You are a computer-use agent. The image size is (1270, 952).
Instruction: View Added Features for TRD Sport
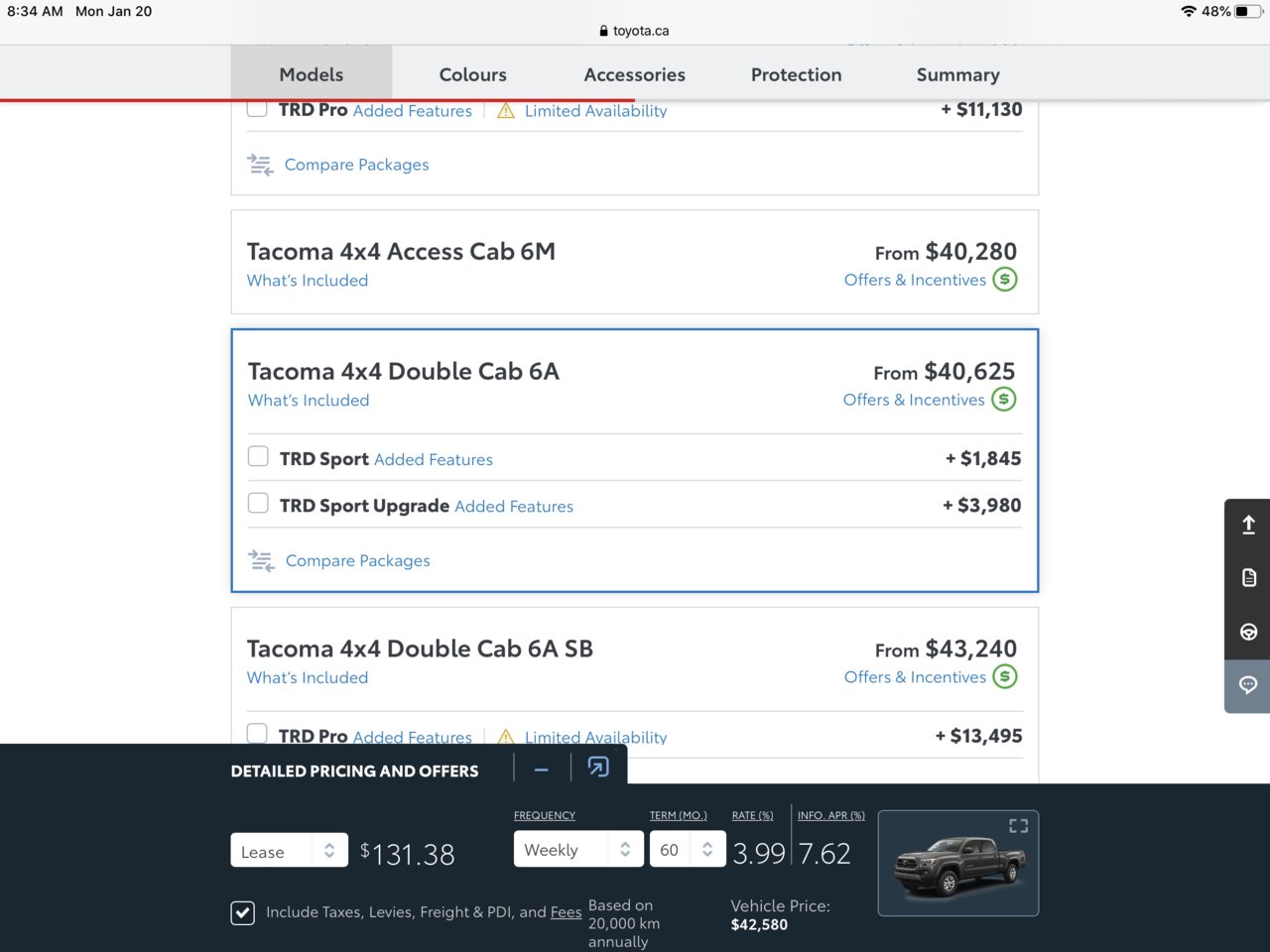(434, 459)
